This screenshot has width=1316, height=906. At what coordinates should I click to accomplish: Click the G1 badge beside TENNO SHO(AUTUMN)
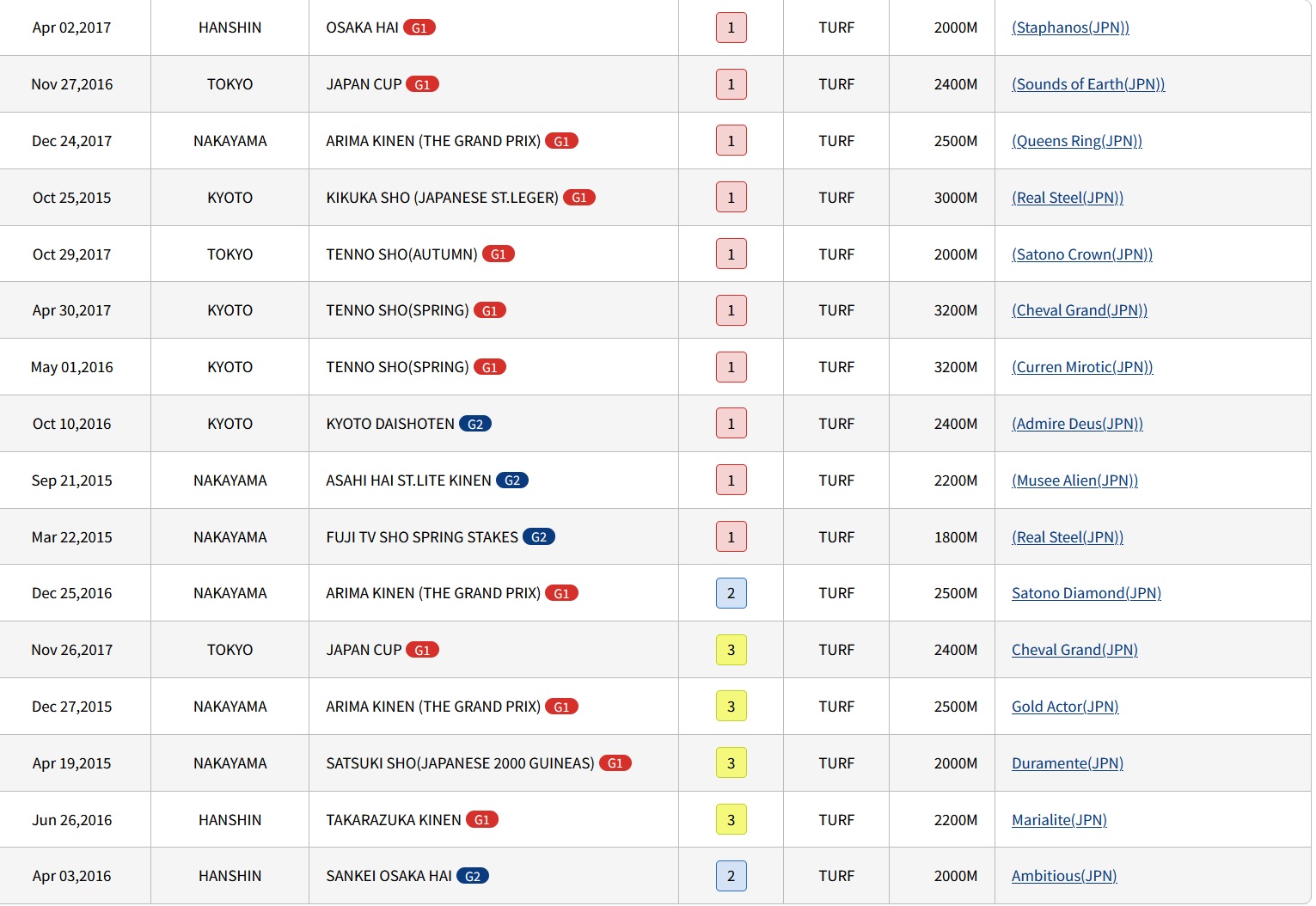point(498,254)
